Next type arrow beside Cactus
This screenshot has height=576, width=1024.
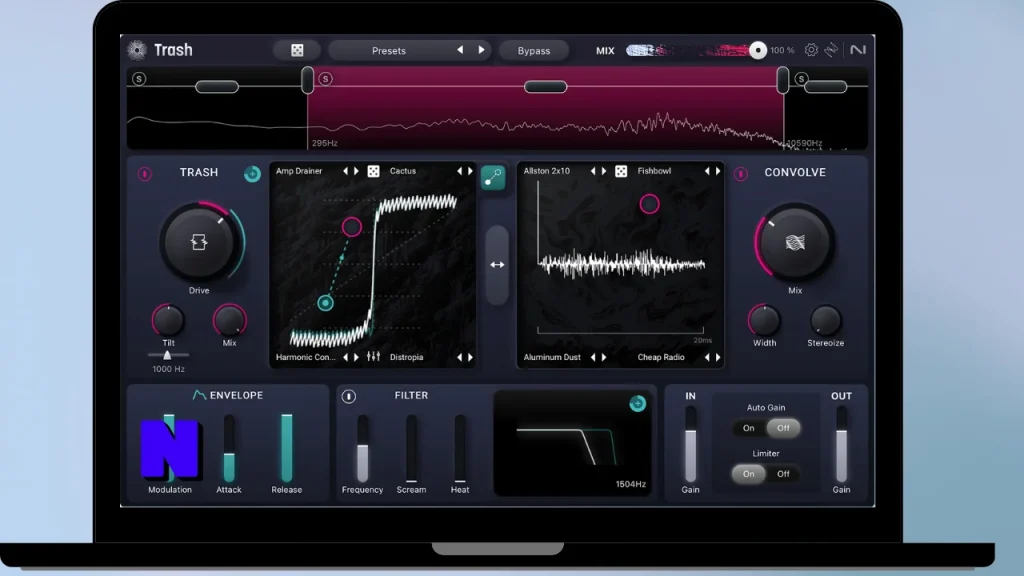470,171
